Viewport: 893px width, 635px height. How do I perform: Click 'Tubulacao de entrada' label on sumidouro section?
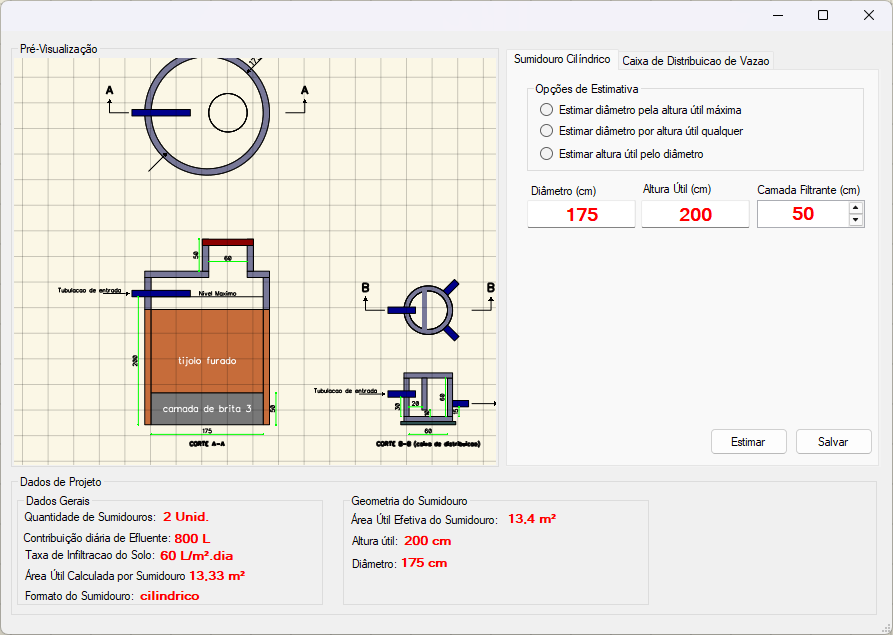pos(89,290)
